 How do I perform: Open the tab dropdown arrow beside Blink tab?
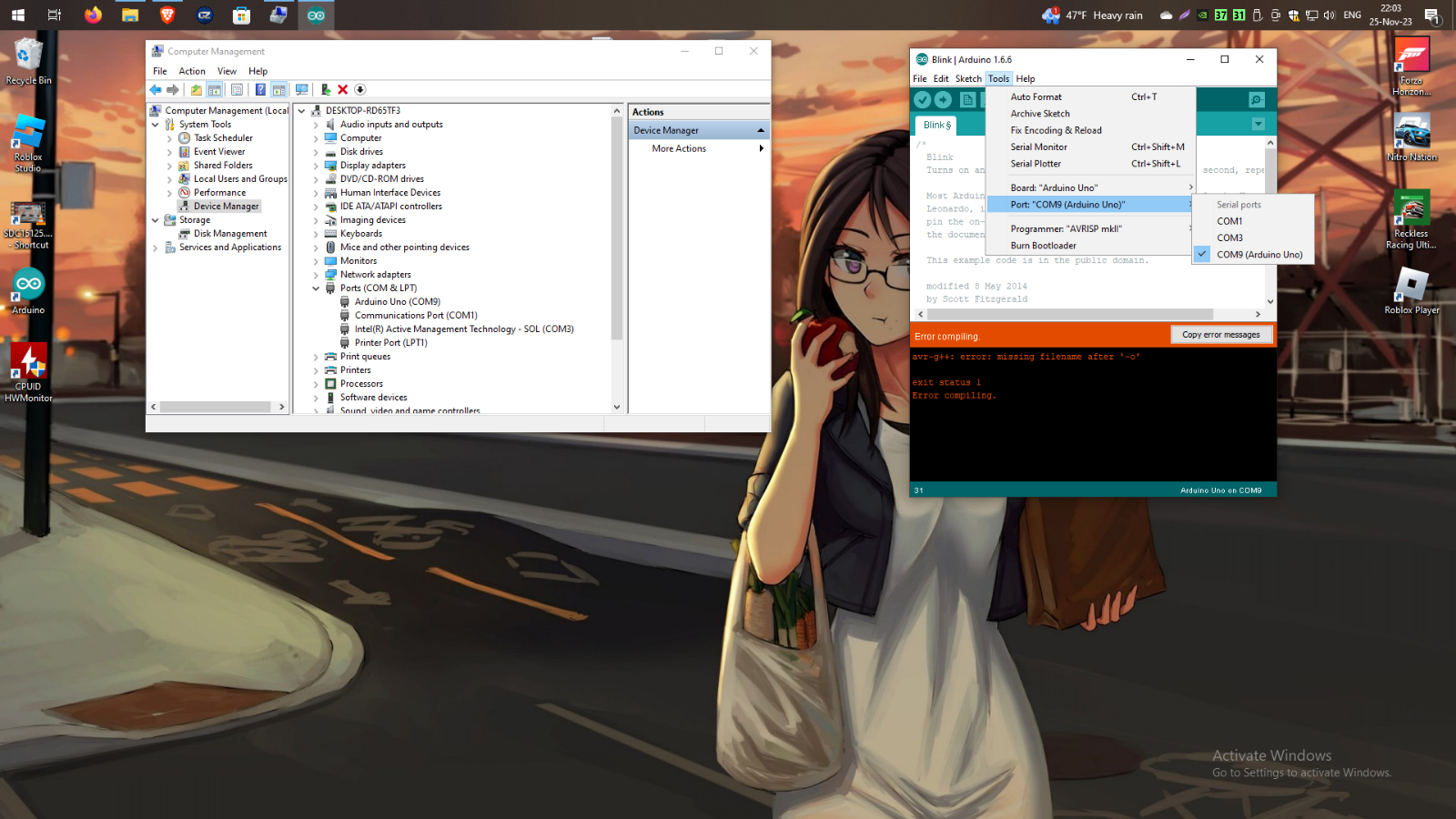(1258, 125)
